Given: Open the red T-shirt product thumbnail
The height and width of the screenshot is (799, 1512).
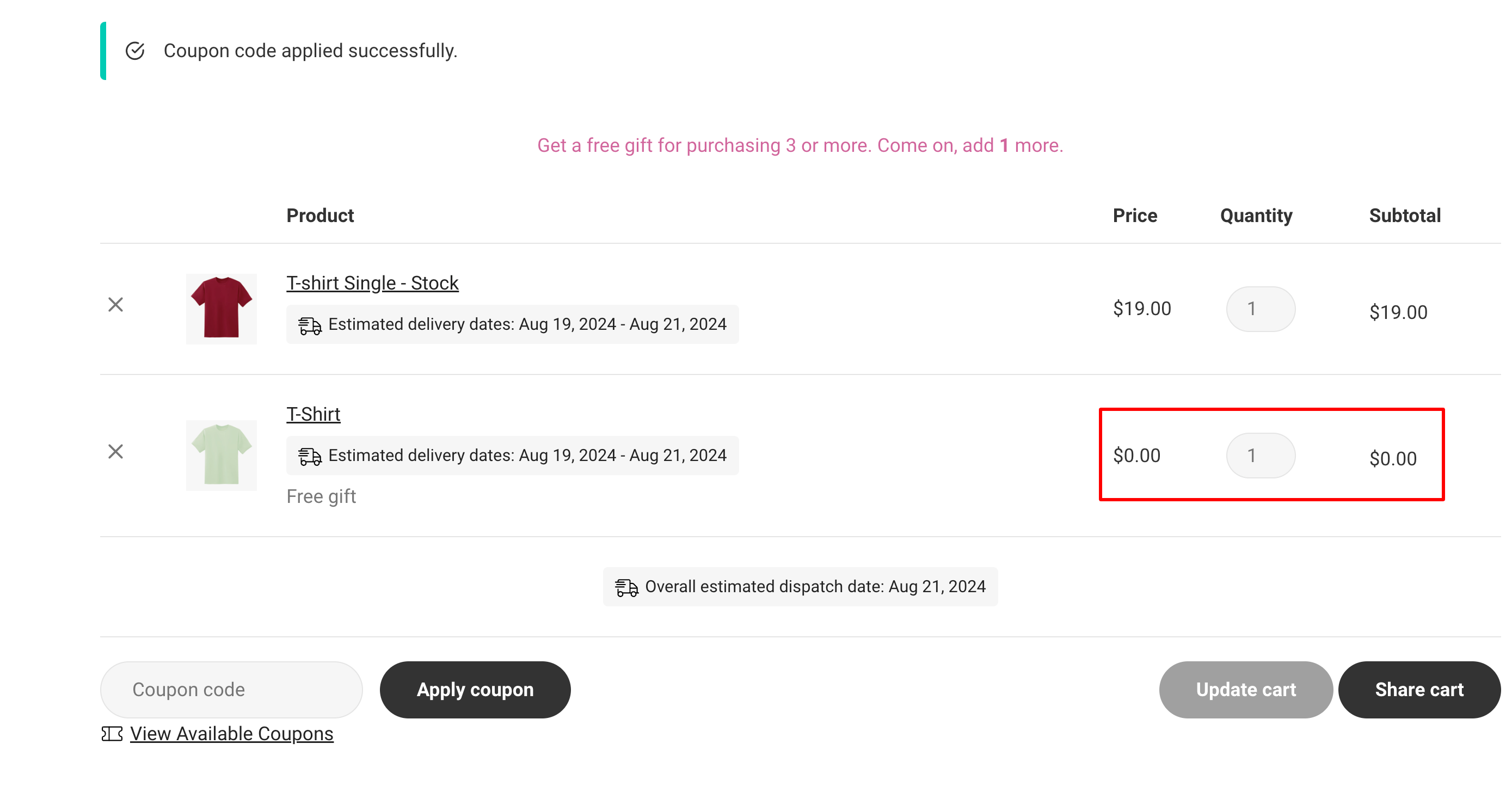Looking at the screenshot, I should click(x=222, y=309).
